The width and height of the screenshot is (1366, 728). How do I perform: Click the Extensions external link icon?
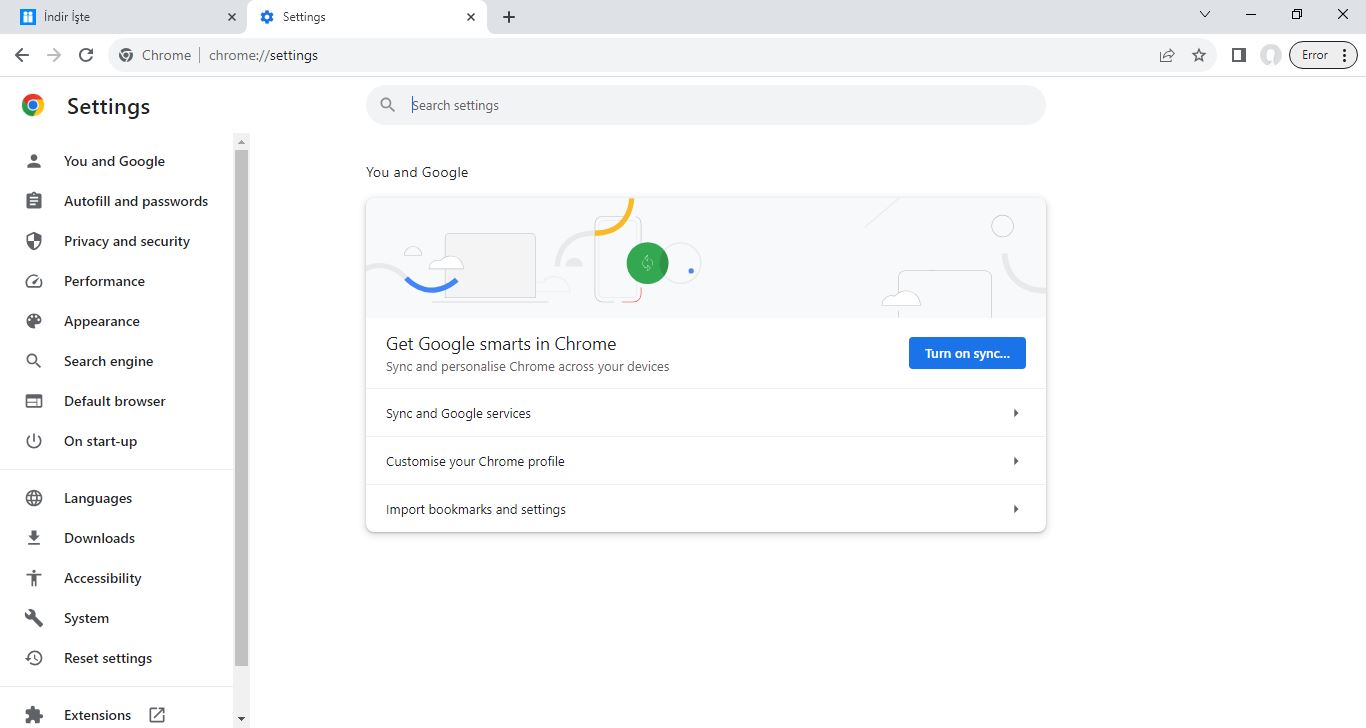click(157, 715)
